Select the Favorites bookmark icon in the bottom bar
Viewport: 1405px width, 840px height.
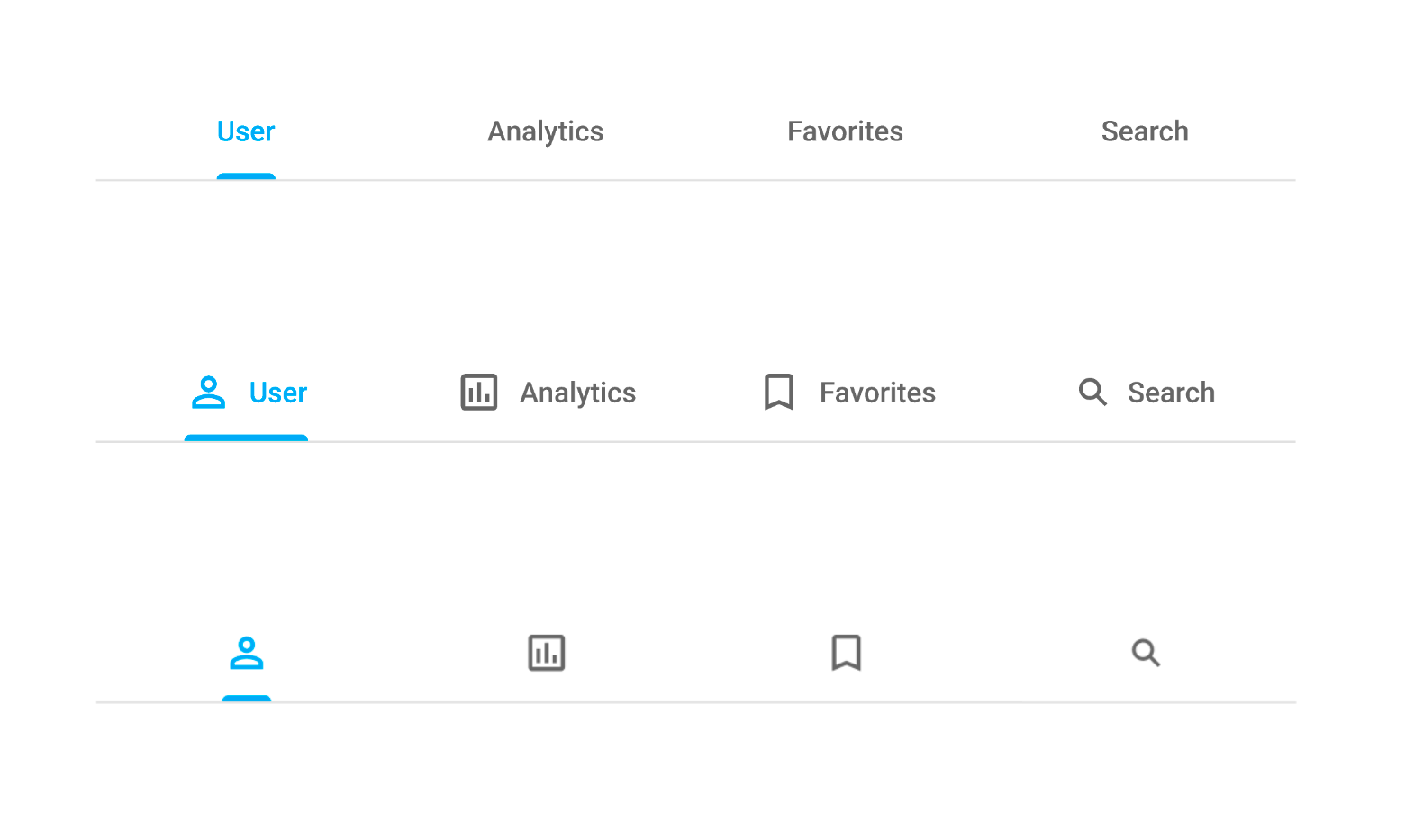[846, 653]
